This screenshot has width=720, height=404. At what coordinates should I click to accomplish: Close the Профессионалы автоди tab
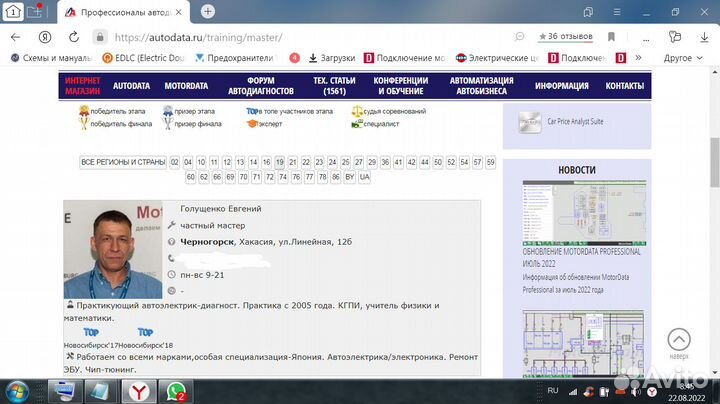point(179,12)
